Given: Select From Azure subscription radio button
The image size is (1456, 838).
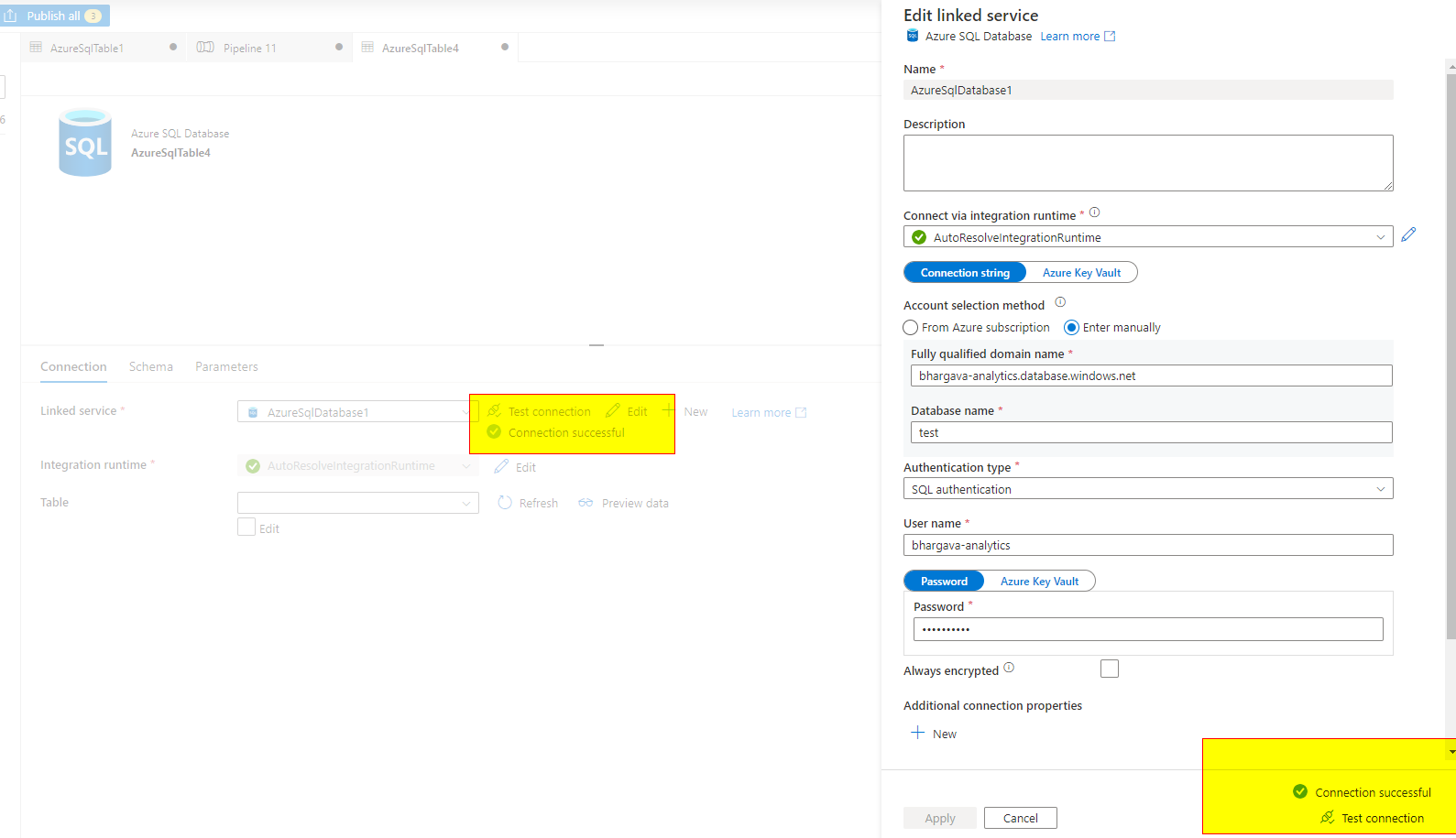Looking at the screenshot, I should click(x=911, y=327).
